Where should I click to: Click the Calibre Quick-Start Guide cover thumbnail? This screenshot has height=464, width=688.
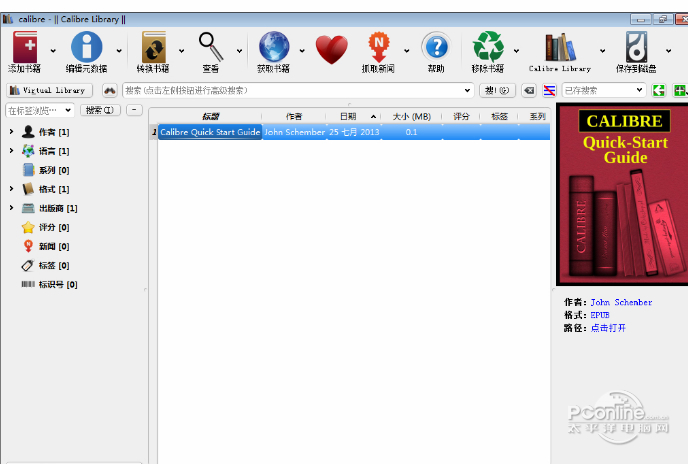621,194
